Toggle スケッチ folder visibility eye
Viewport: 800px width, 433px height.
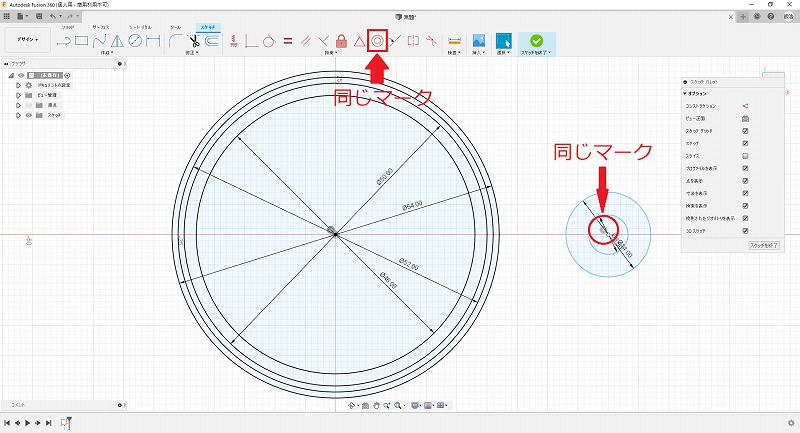click(x=28, y=115)
